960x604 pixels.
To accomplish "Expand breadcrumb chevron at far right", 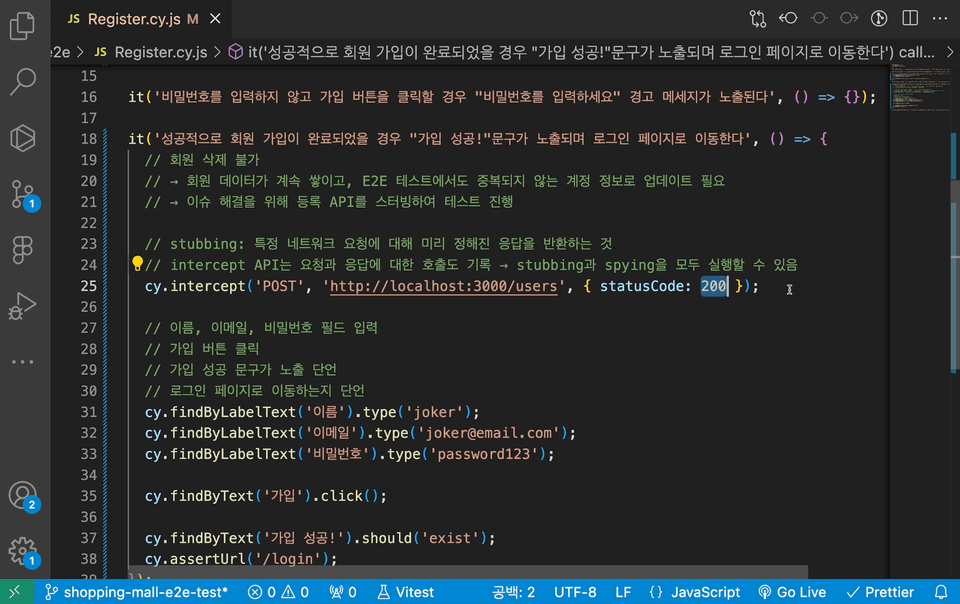I will pyautogui.click(x=950, y=52).
